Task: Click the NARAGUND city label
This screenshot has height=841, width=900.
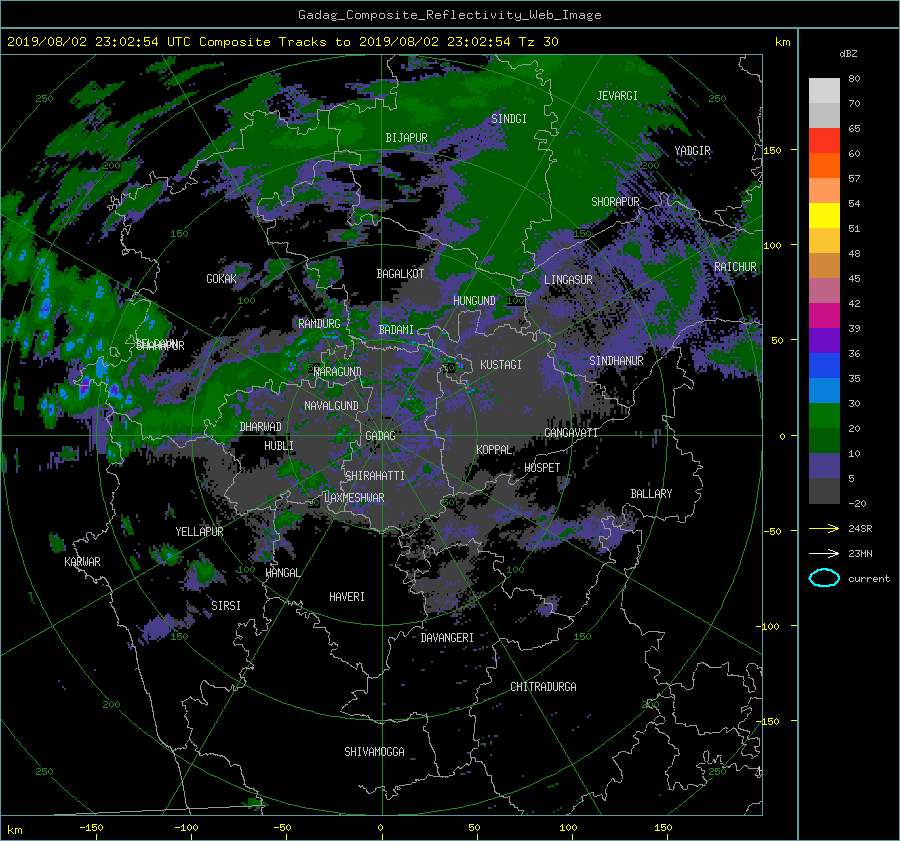Action: pyautogui.click(x=338, y=372)
